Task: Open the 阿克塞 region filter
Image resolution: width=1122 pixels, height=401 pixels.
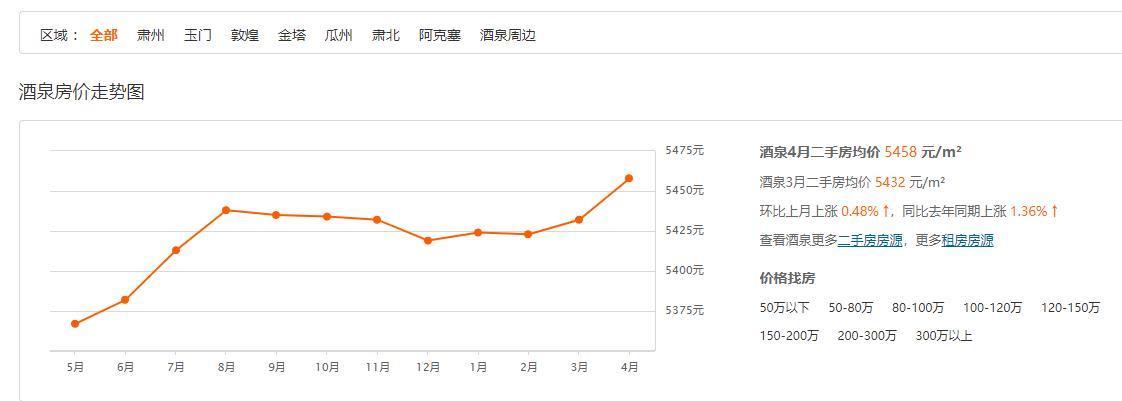Action: click(440, 35)
